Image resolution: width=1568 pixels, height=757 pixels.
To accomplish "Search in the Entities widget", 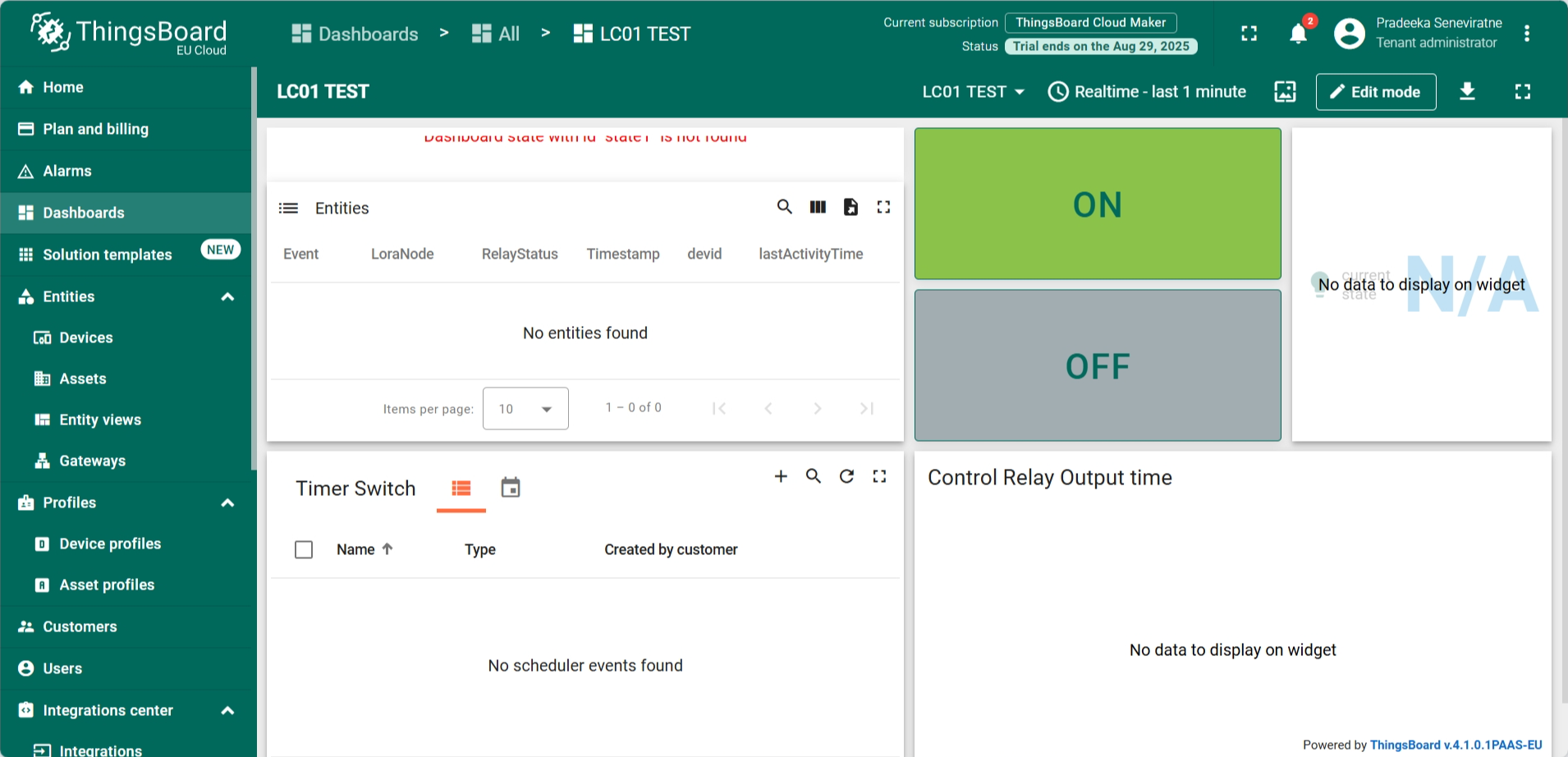I will coord(784,207).
